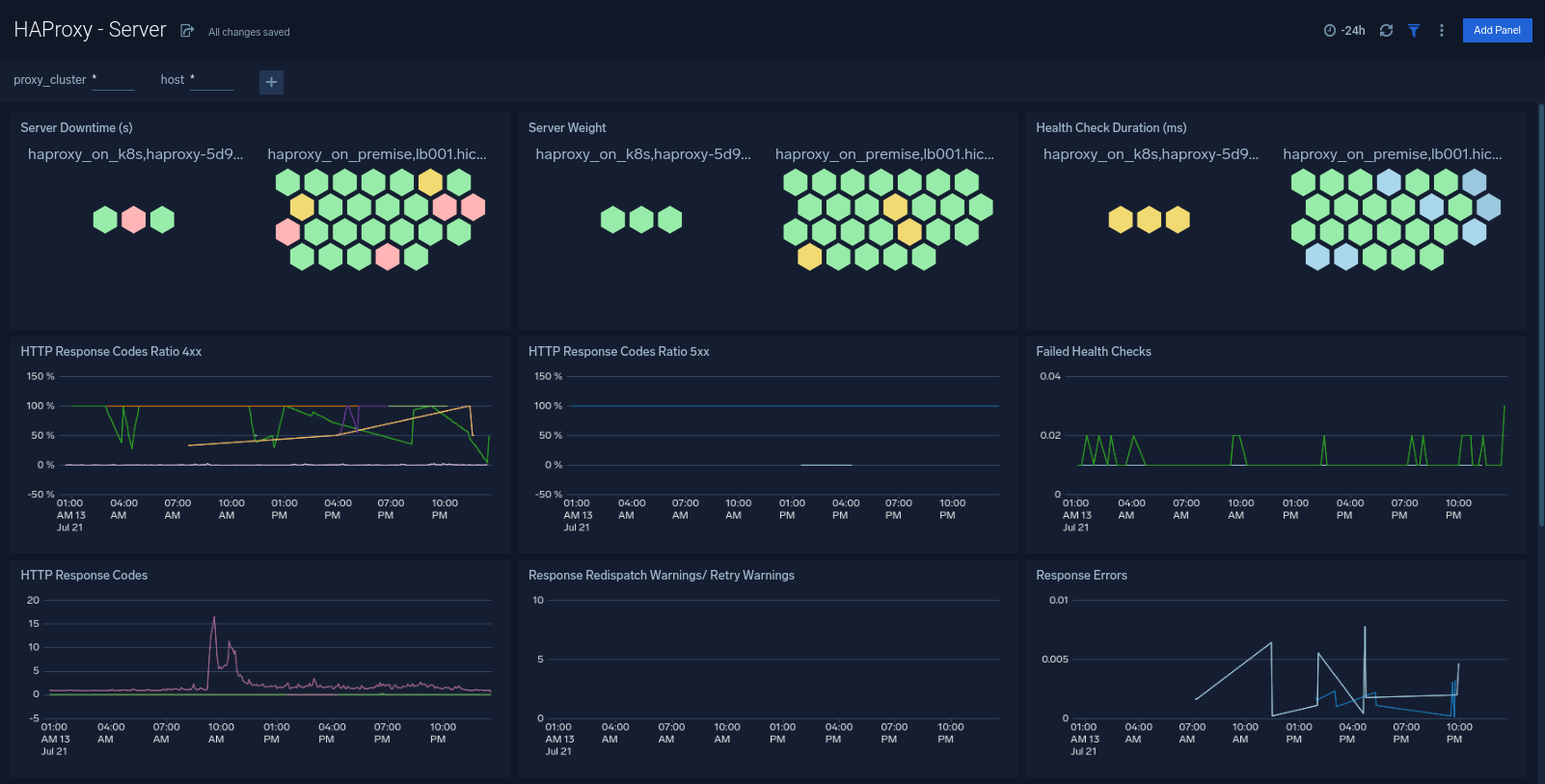The width and height of the screenshot is (1545, 784).
Task: Select the Failed Health Checks panel title
Action: pyautogui.click(x=1093, y=351)
